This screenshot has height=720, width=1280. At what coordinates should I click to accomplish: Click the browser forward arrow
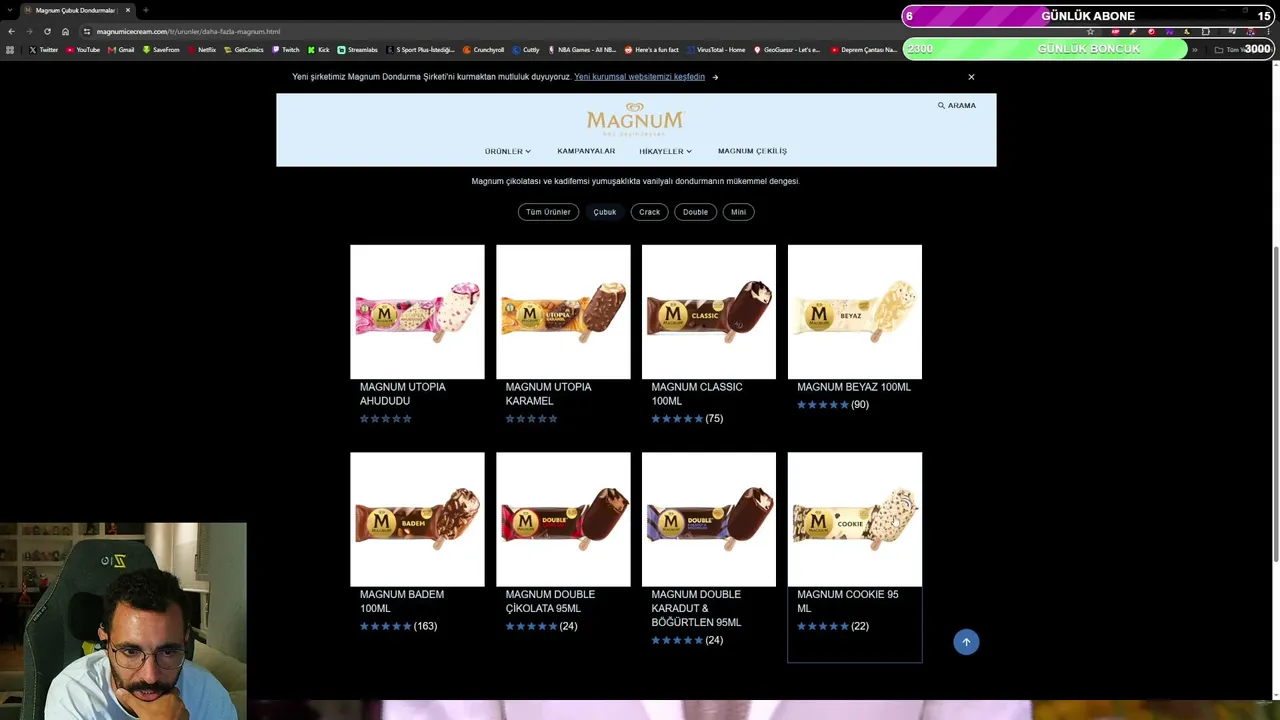[x=29, y=31]
